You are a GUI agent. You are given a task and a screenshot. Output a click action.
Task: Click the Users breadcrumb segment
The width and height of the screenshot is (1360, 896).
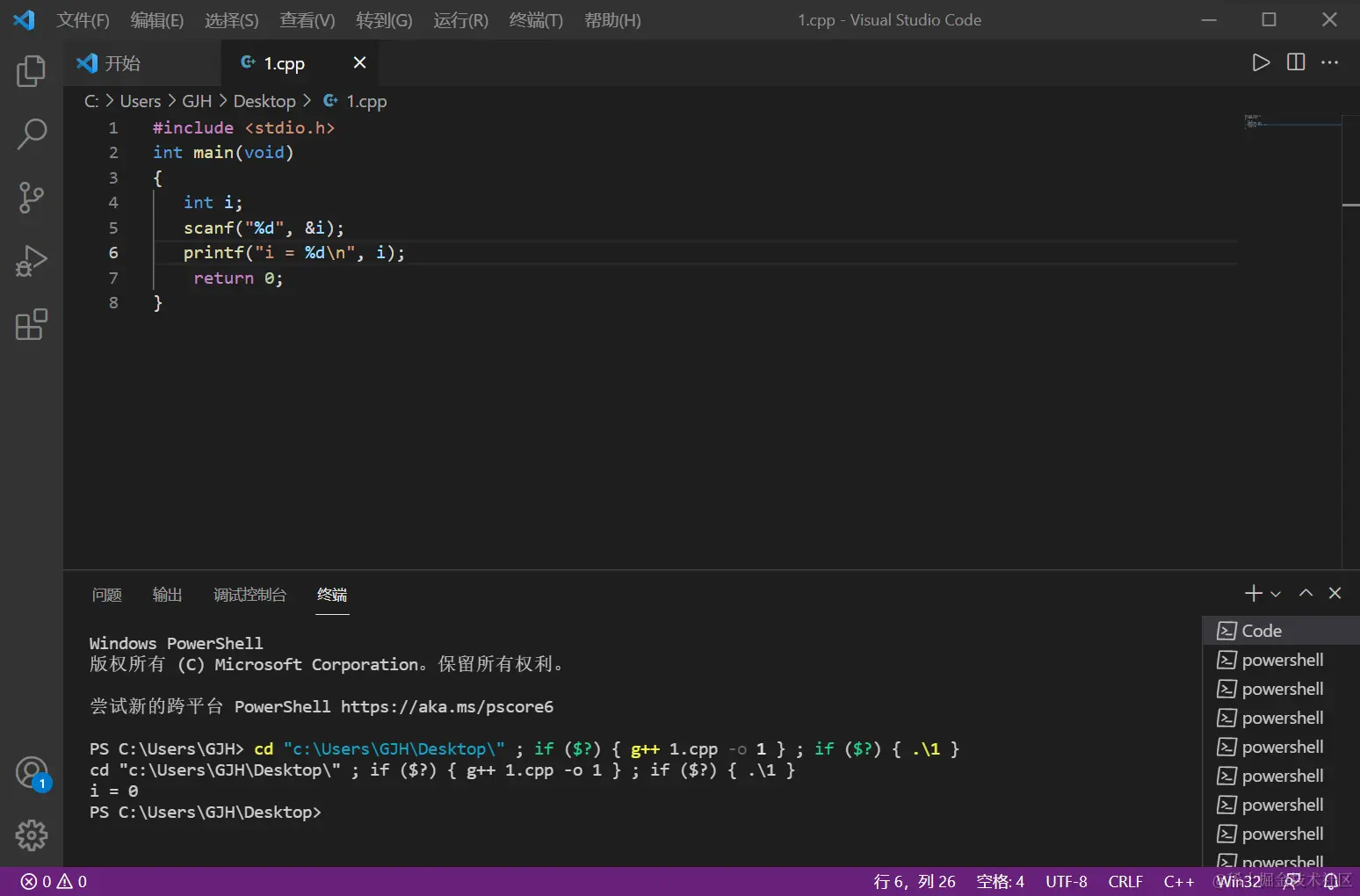141,101
